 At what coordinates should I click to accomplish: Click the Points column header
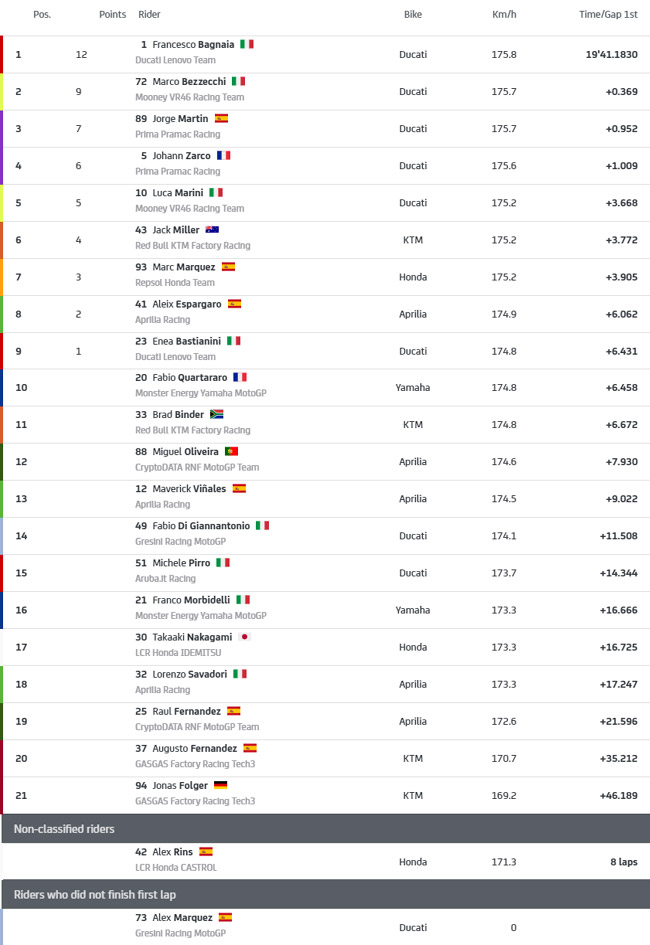click(113, 14)
